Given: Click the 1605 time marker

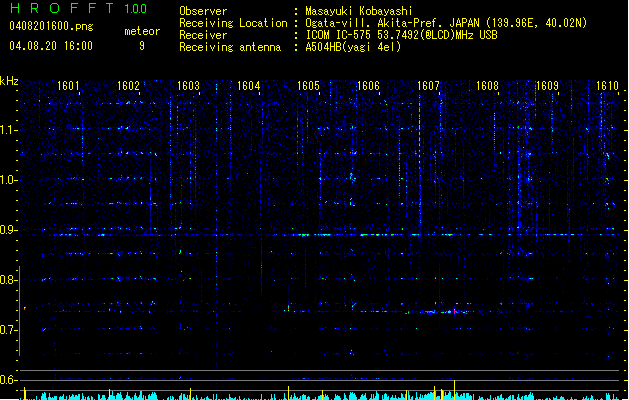Looking at the screenshot, I should (308, 86).
